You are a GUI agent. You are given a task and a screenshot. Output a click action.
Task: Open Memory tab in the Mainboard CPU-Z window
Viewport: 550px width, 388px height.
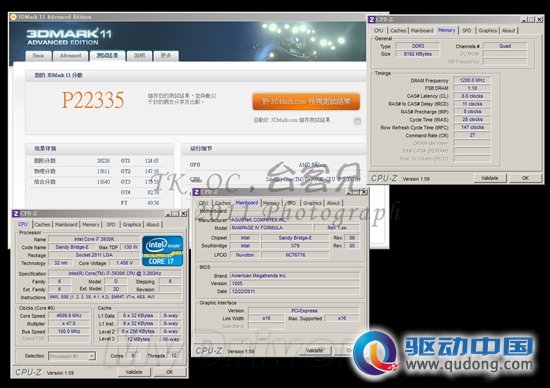(271, 203)
